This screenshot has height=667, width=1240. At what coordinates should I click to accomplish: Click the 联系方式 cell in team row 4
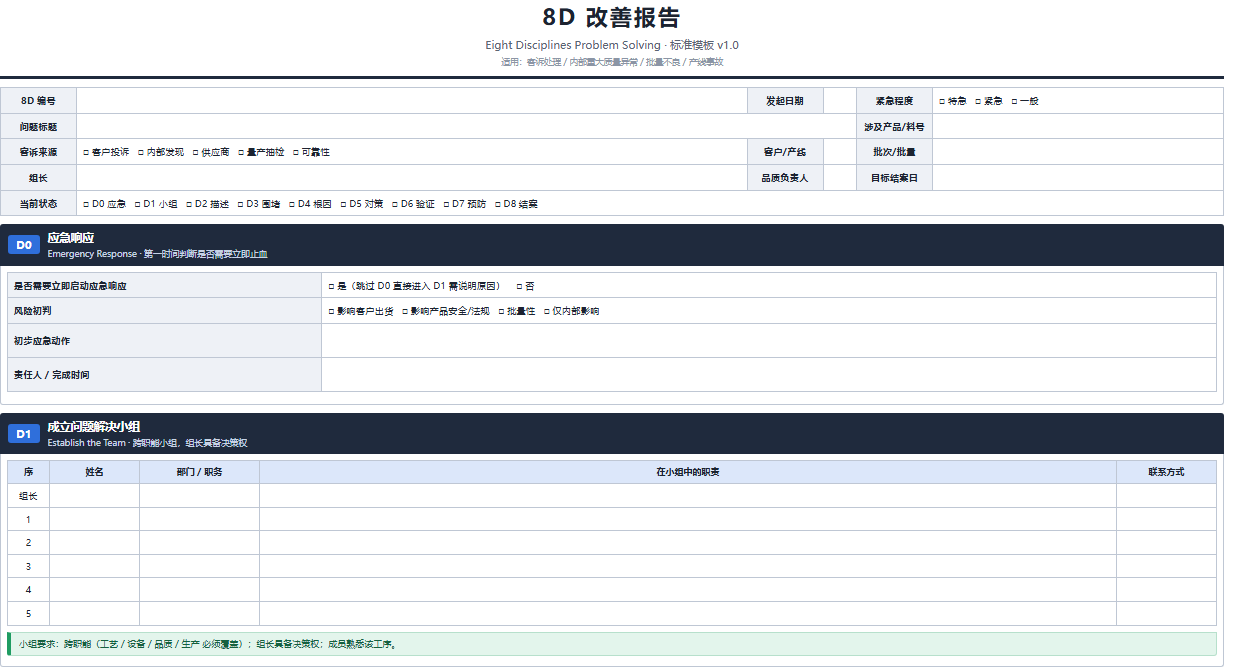(x=1166, y=590)
